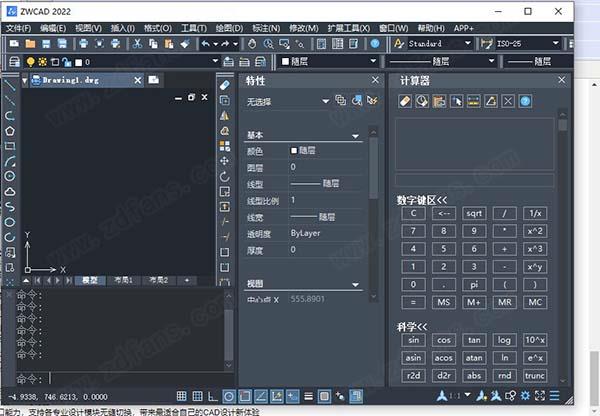Open the Layer Properties Manager icon
This screenshot has height=416, width=600.
coord(14,62)
